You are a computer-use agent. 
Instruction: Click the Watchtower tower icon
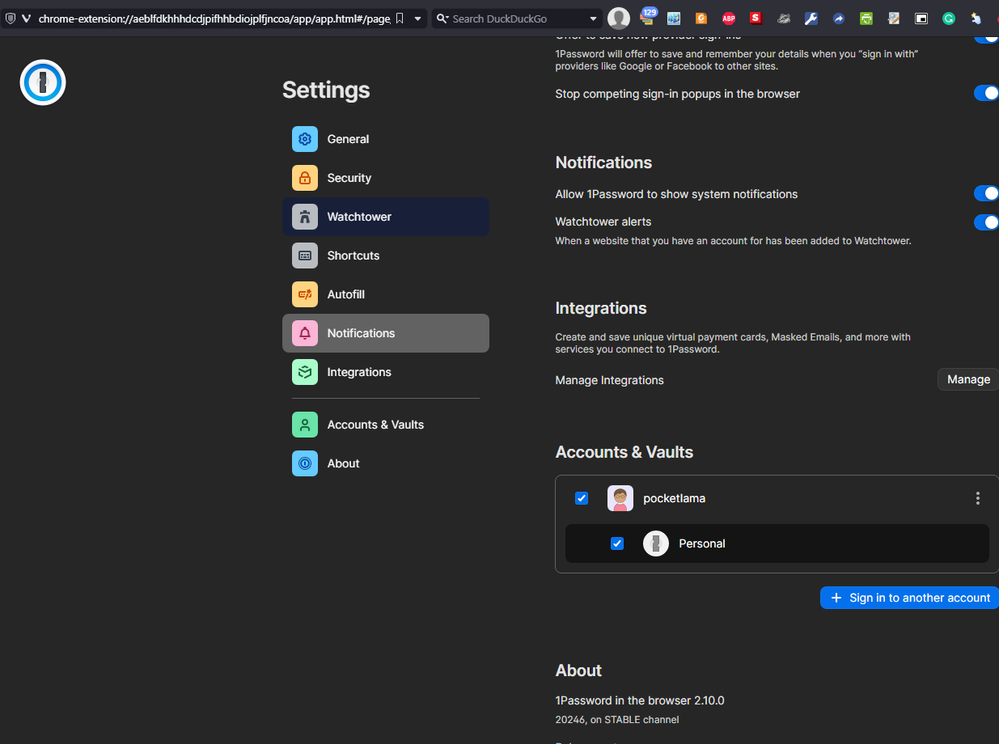(305, 217)
